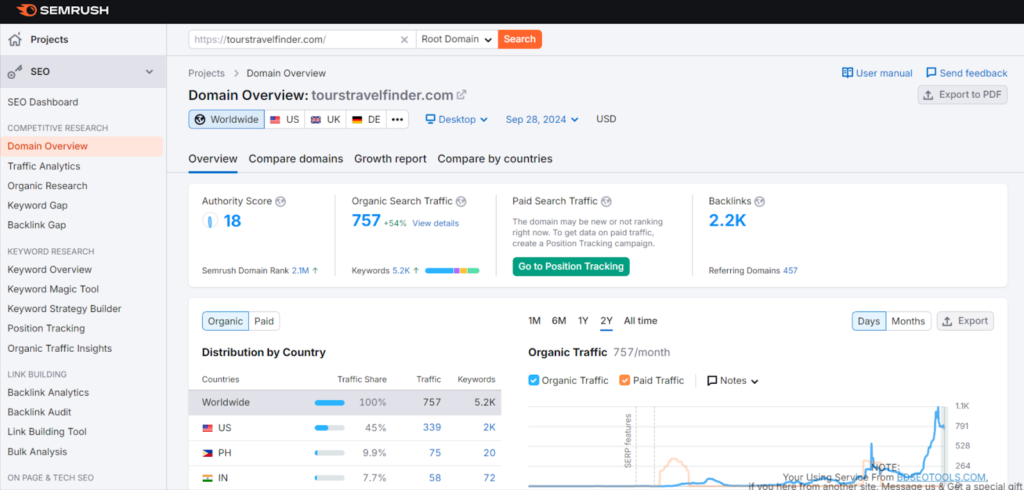Click Semrush Domain Rank 2.1M value
This screenshot has height=490, width=1024.
pos(300,270)
